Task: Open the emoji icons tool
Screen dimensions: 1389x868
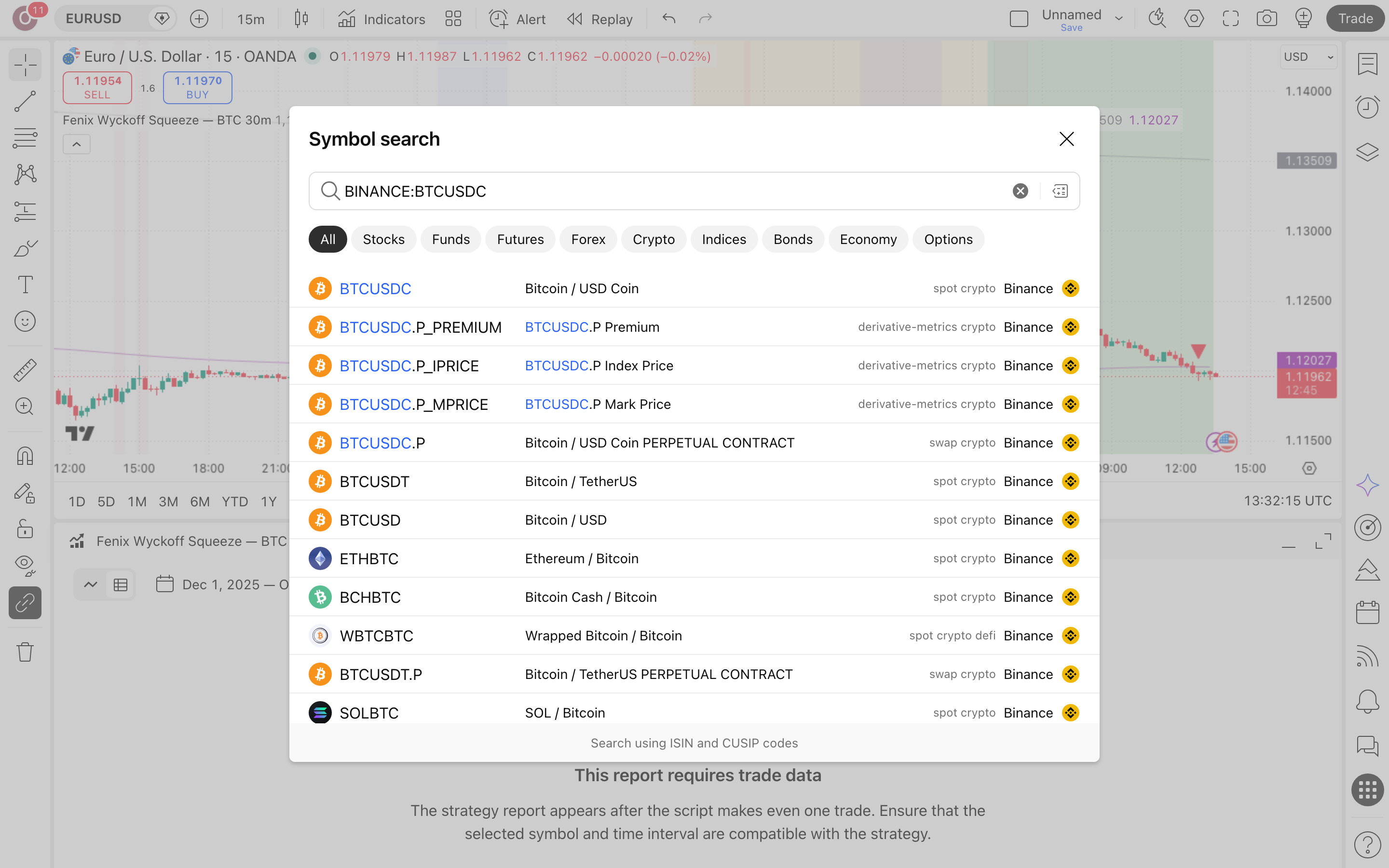Action: tap(25, 322)
